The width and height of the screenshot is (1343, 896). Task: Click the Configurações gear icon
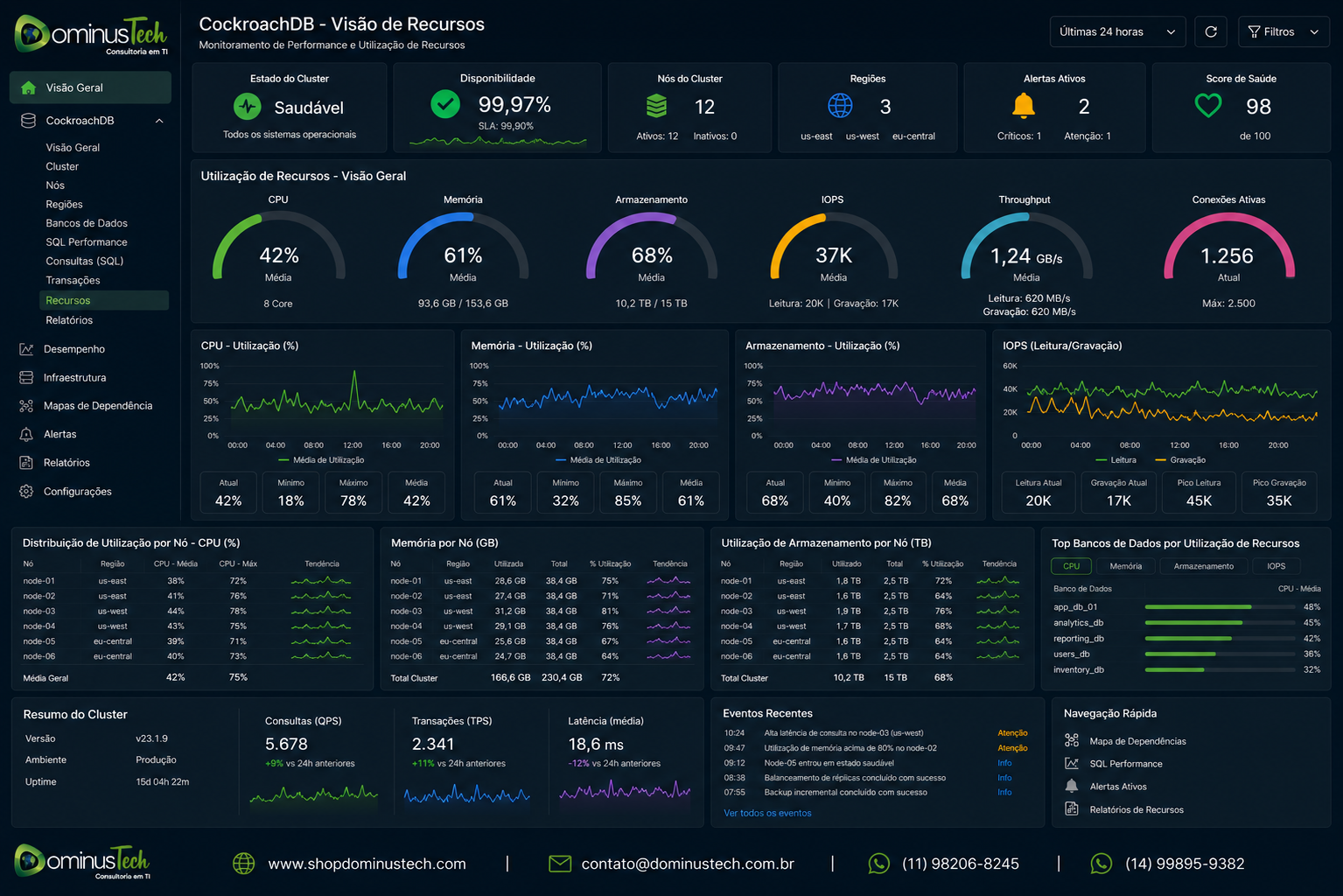[x=26, y=491]
